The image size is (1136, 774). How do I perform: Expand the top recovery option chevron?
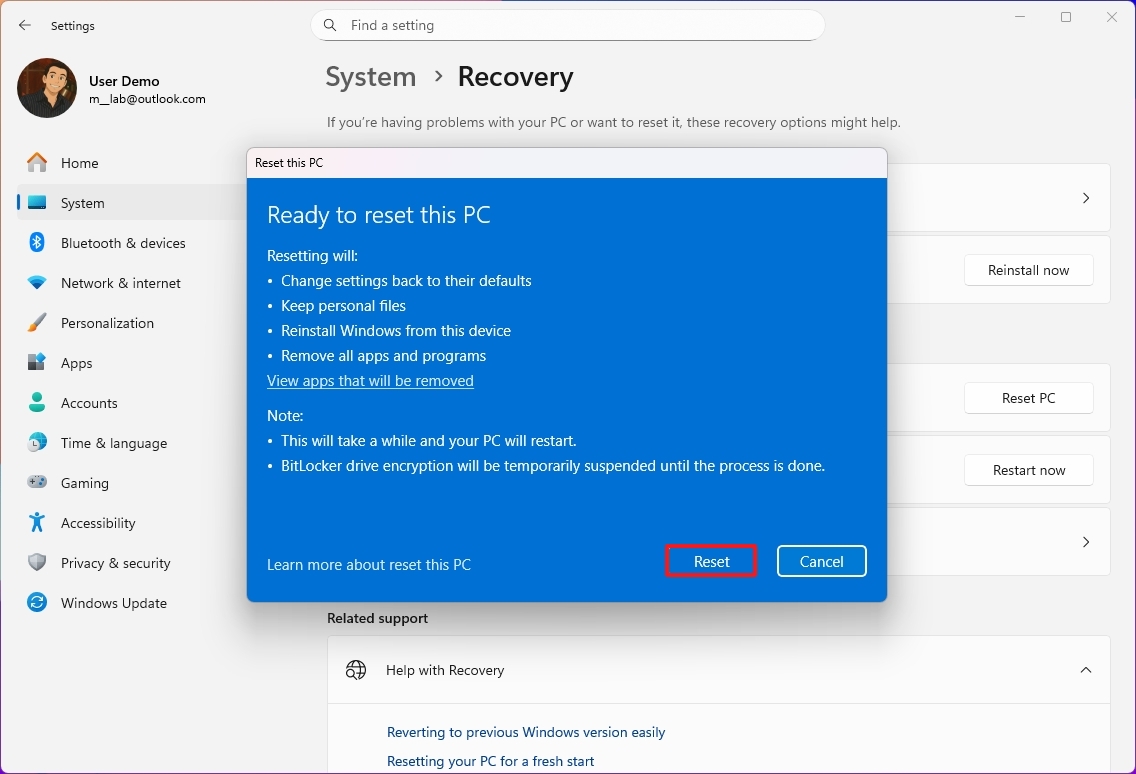click(1086, 197)
